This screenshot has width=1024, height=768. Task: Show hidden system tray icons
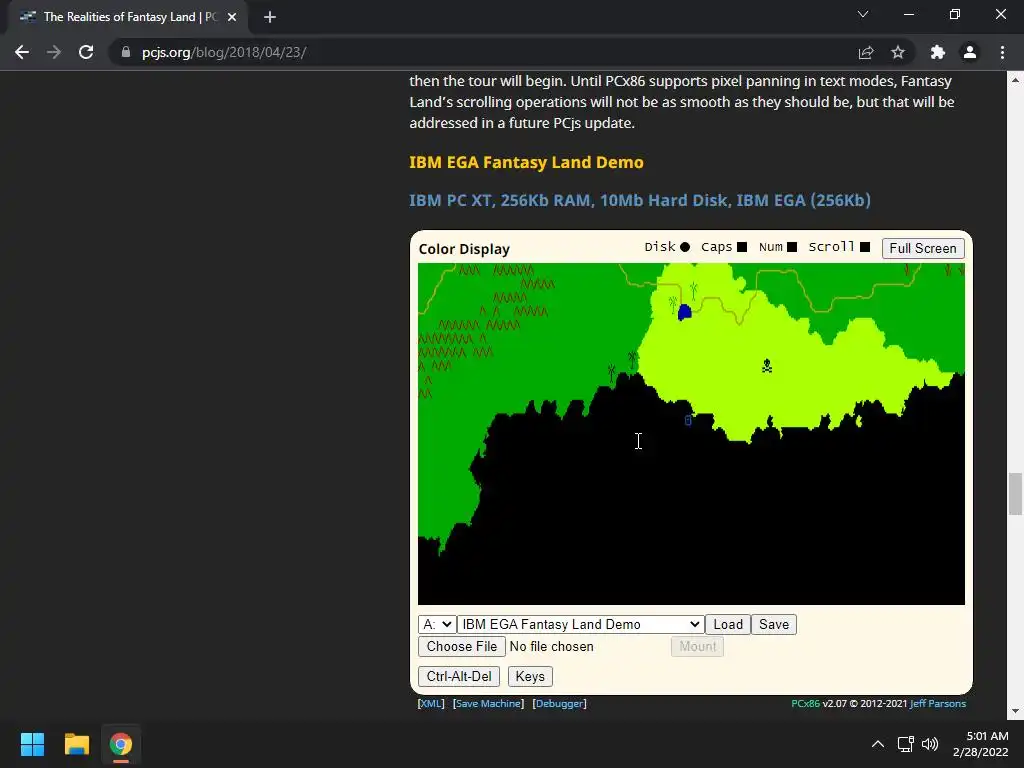(878, 744)
